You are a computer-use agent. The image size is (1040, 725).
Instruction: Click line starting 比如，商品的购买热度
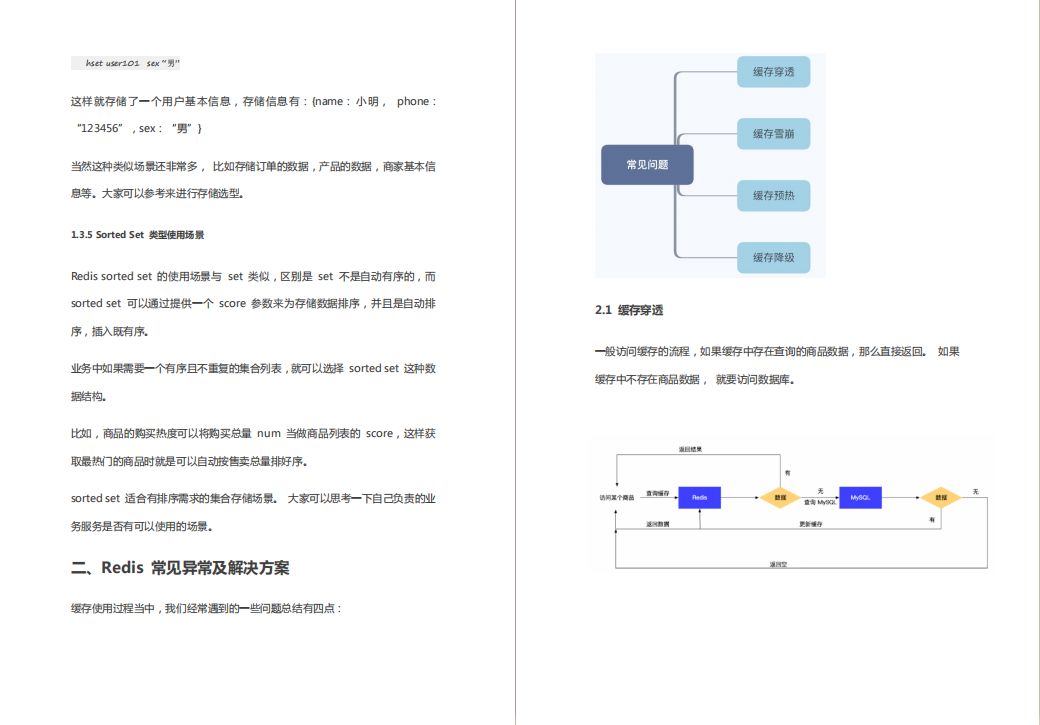(x=253, y=433)
